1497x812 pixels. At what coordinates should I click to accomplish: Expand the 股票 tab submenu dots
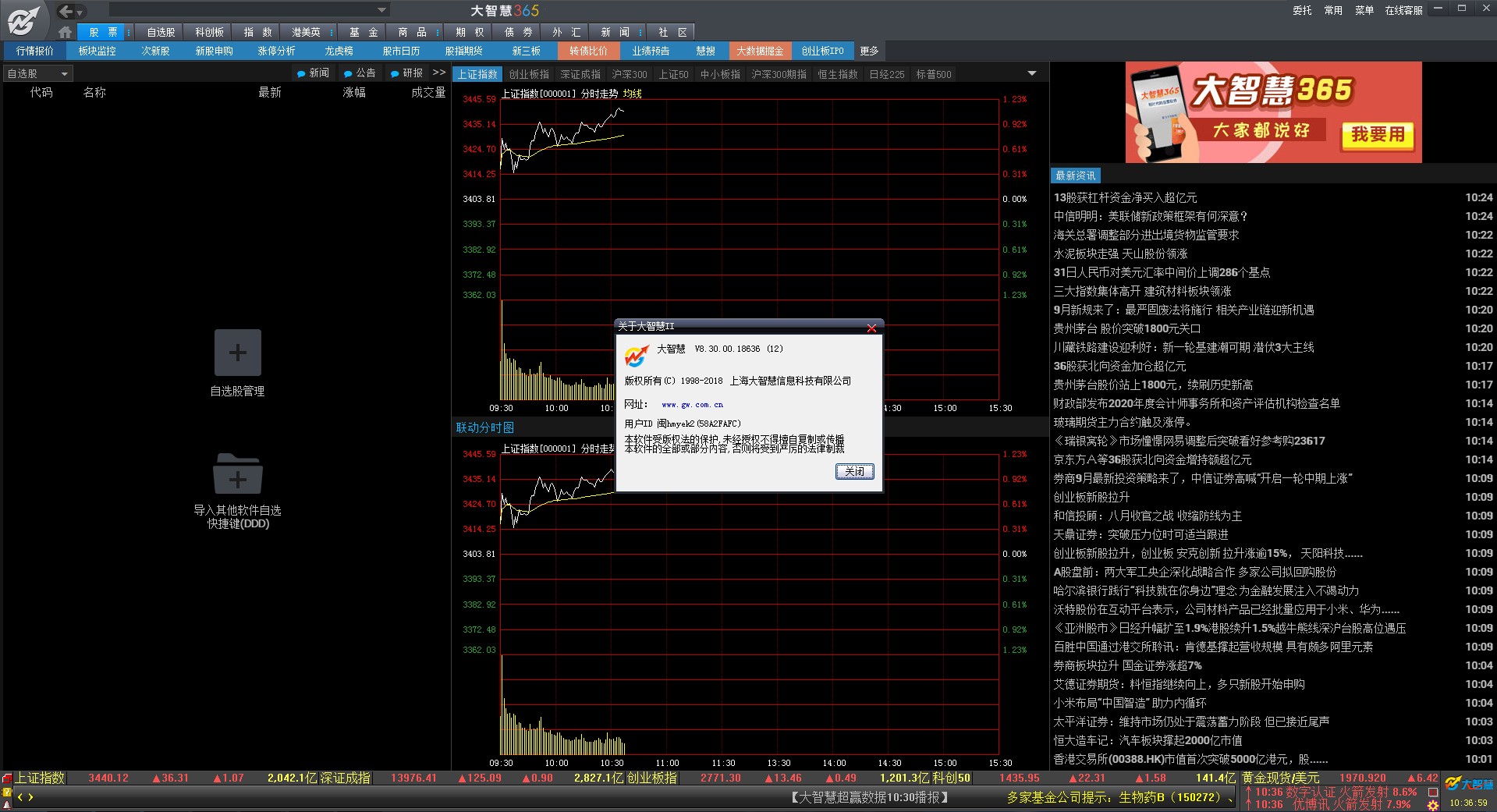[129, 32]
